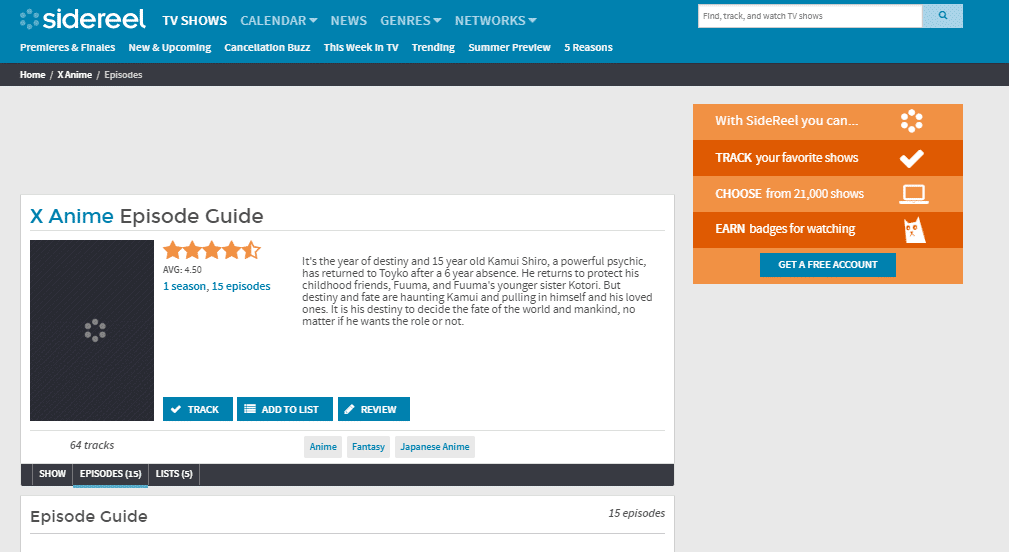Image resolution: width=1009 pixels, height=552 pixels.
Task: Open the NEWS section
Action: pyautogui.click(x=349, y=21)
